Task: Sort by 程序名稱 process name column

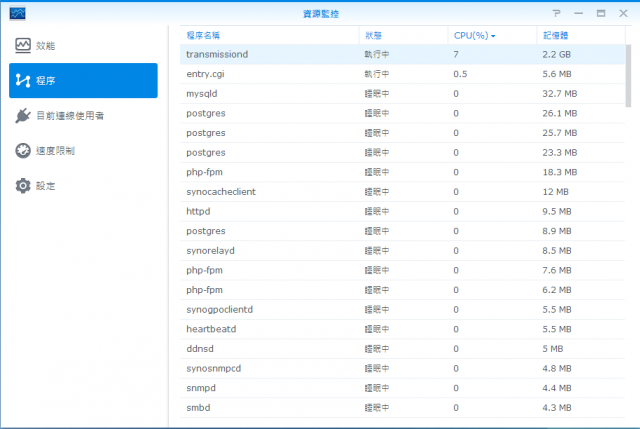Action: coord(269,36)
